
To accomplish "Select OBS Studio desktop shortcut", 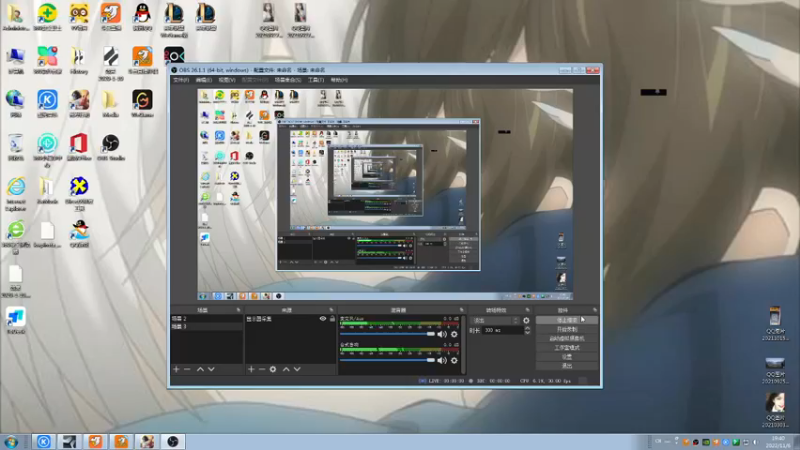I will (x=110, y=147).
